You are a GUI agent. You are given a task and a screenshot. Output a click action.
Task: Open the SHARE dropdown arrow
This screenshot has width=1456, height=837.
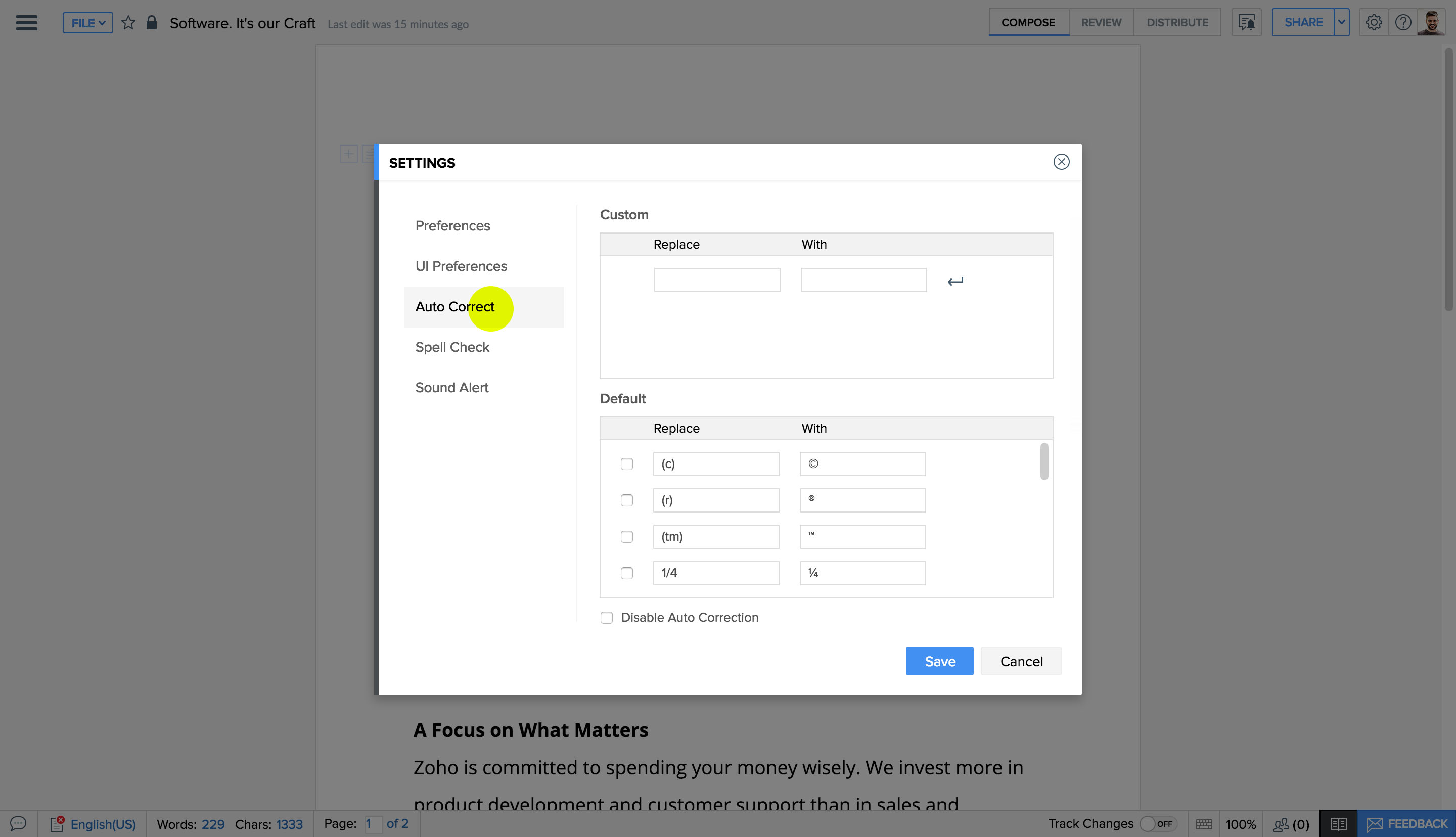tap(1341, 22)
